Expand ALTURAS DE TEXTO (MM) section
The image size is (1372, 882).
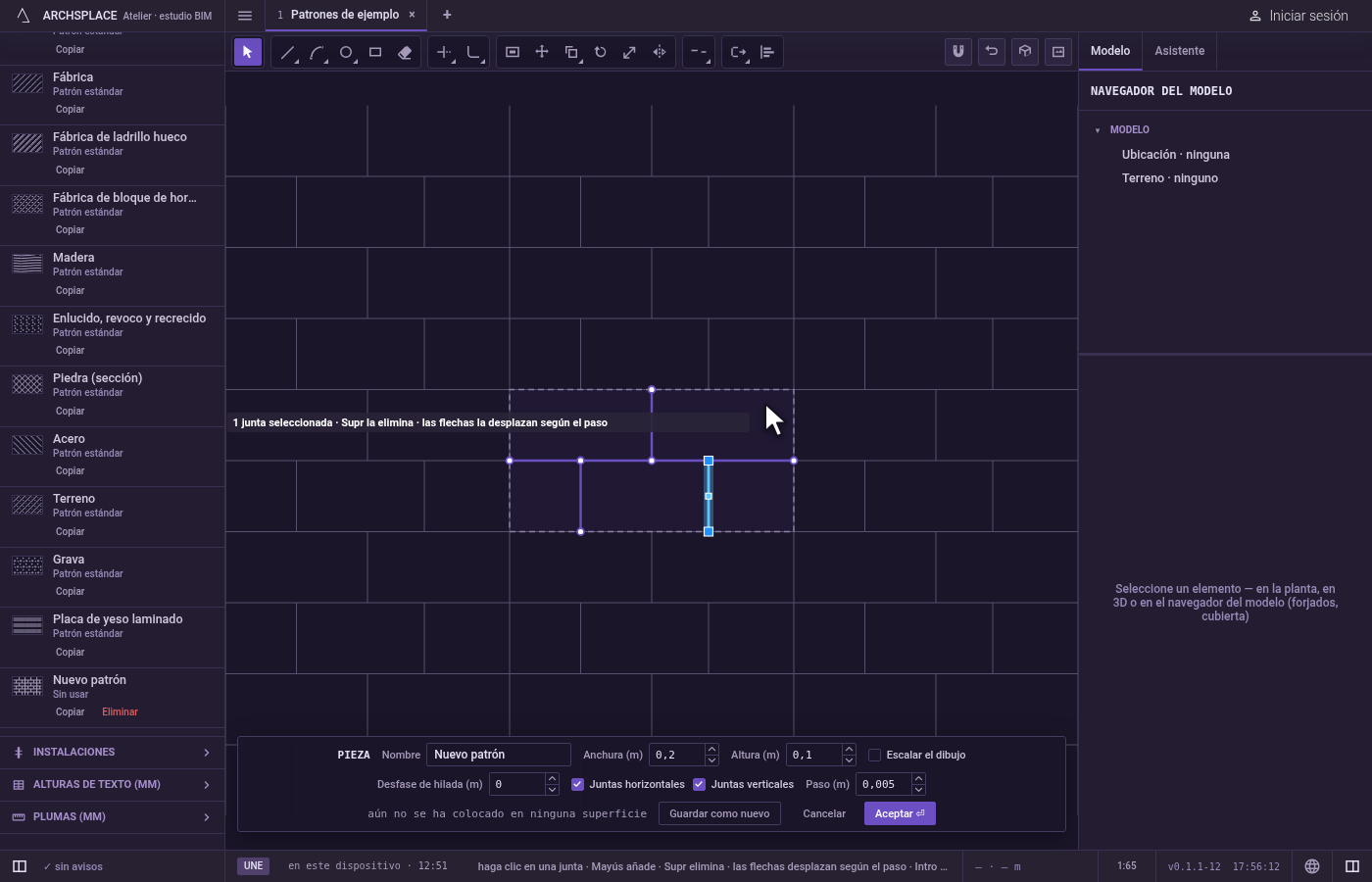pos(112,784)
